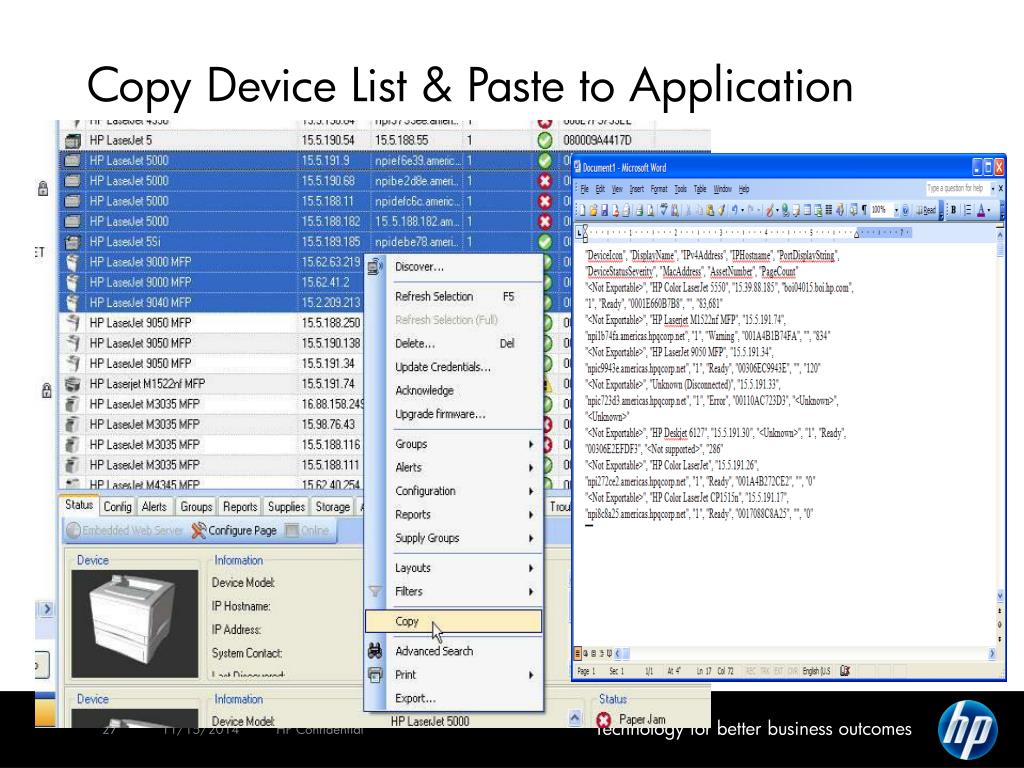1024x768 pixels.
Task: Click the Save diskette icon in Word
Action: pyautogui.click(x=605, y=210)
